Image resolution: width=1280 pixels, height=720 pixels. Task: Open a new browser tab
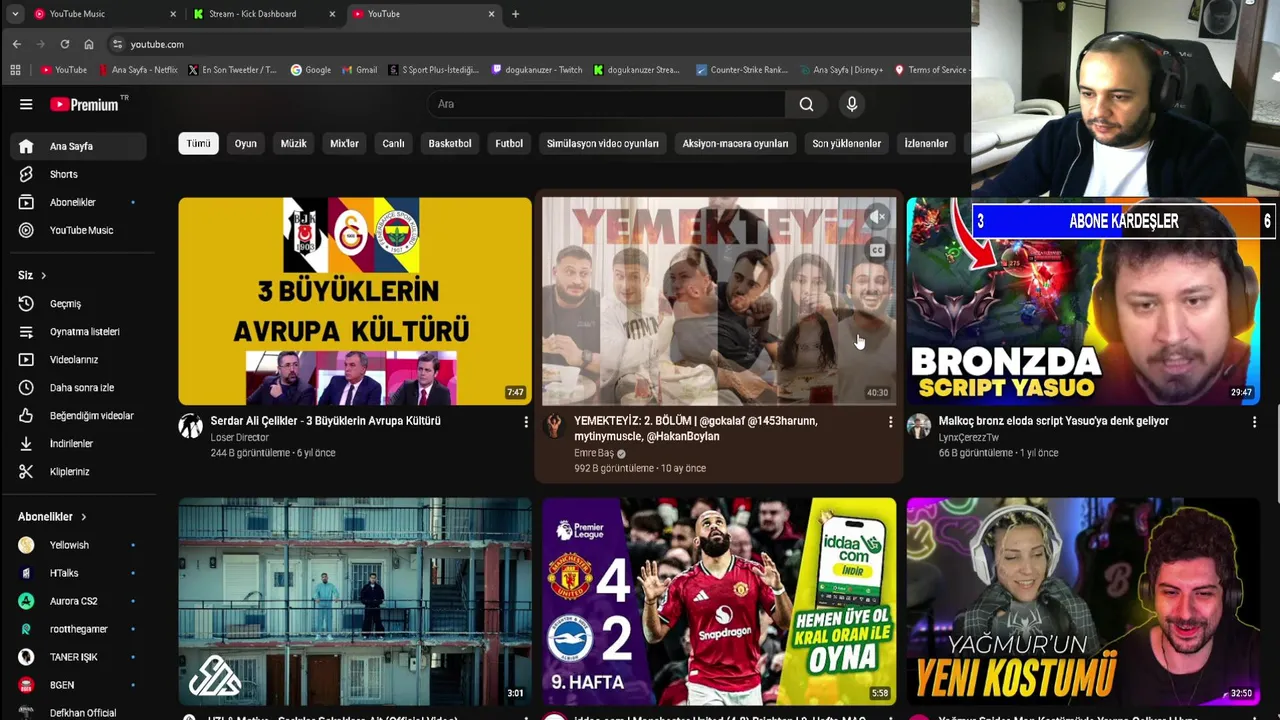[x=515, y=14]
